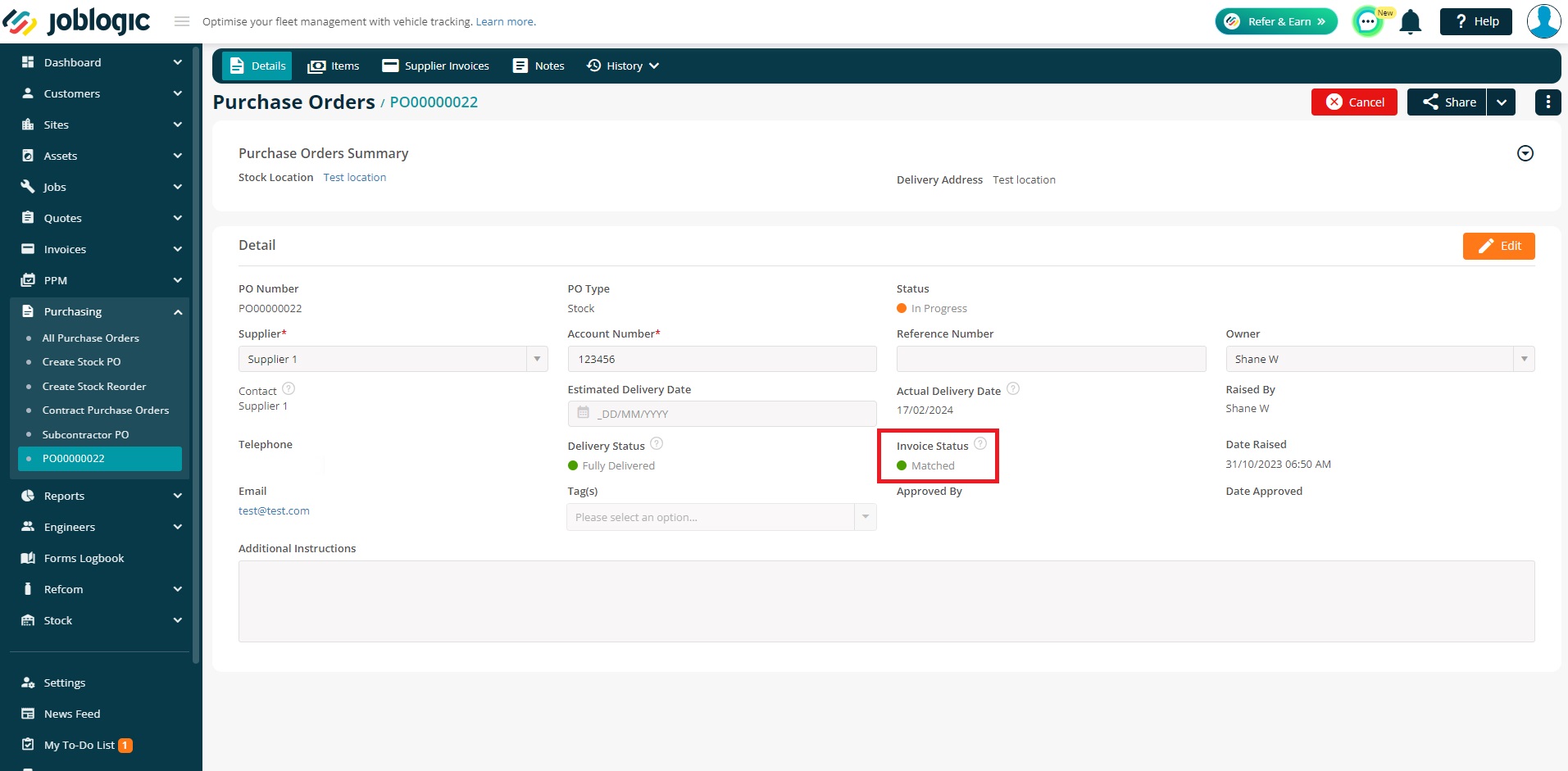
Task: Open the Test location stock link
Action: coord(354,177)
